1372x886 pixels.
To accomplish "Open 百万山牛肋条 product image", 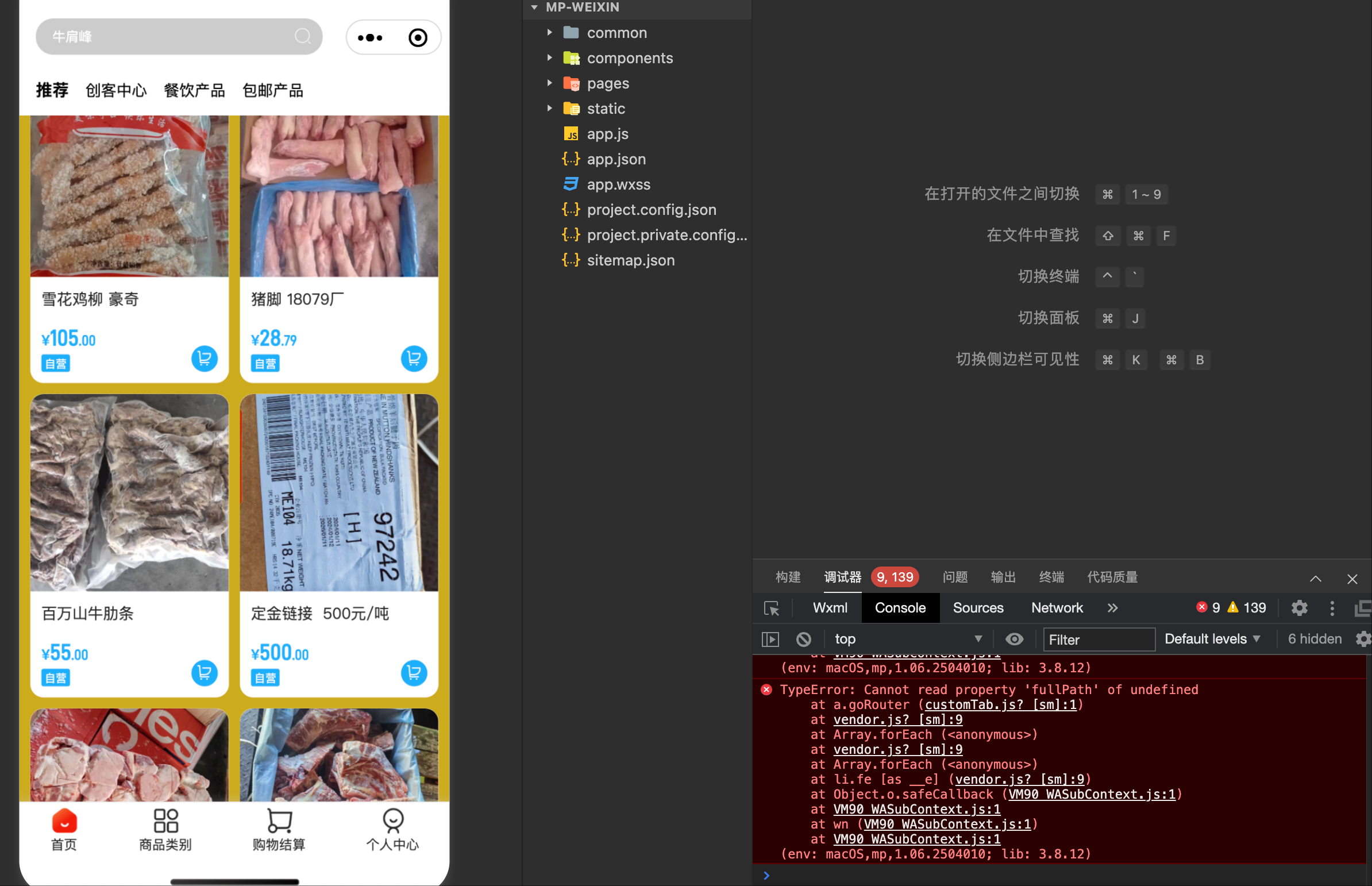I will 129,492.
